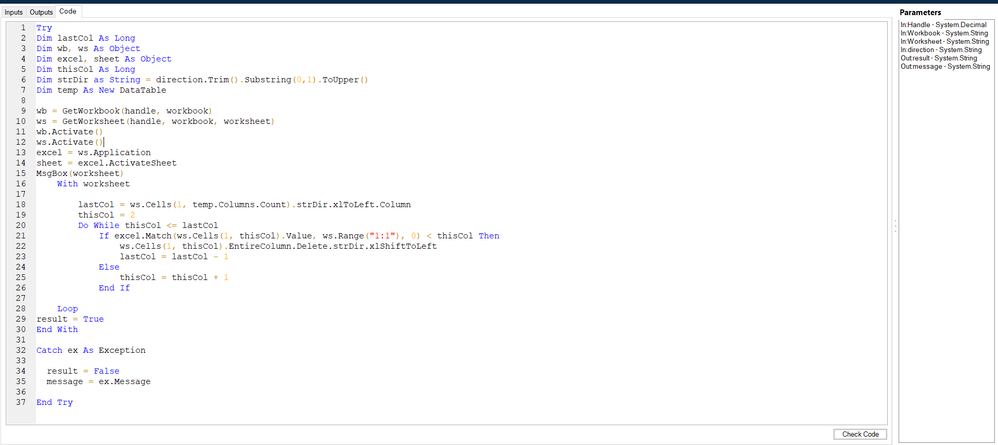Select parameter In:Handle - System.Decimal
The height and width of the screenshot is (445, 998).
(x=943, y=25)
